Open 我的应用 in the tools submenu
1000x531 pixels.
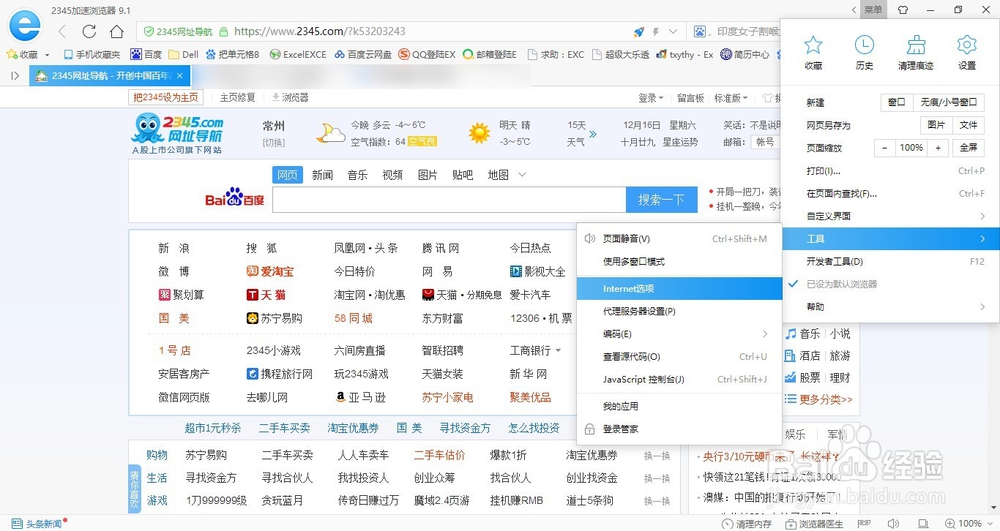[679, 406]
